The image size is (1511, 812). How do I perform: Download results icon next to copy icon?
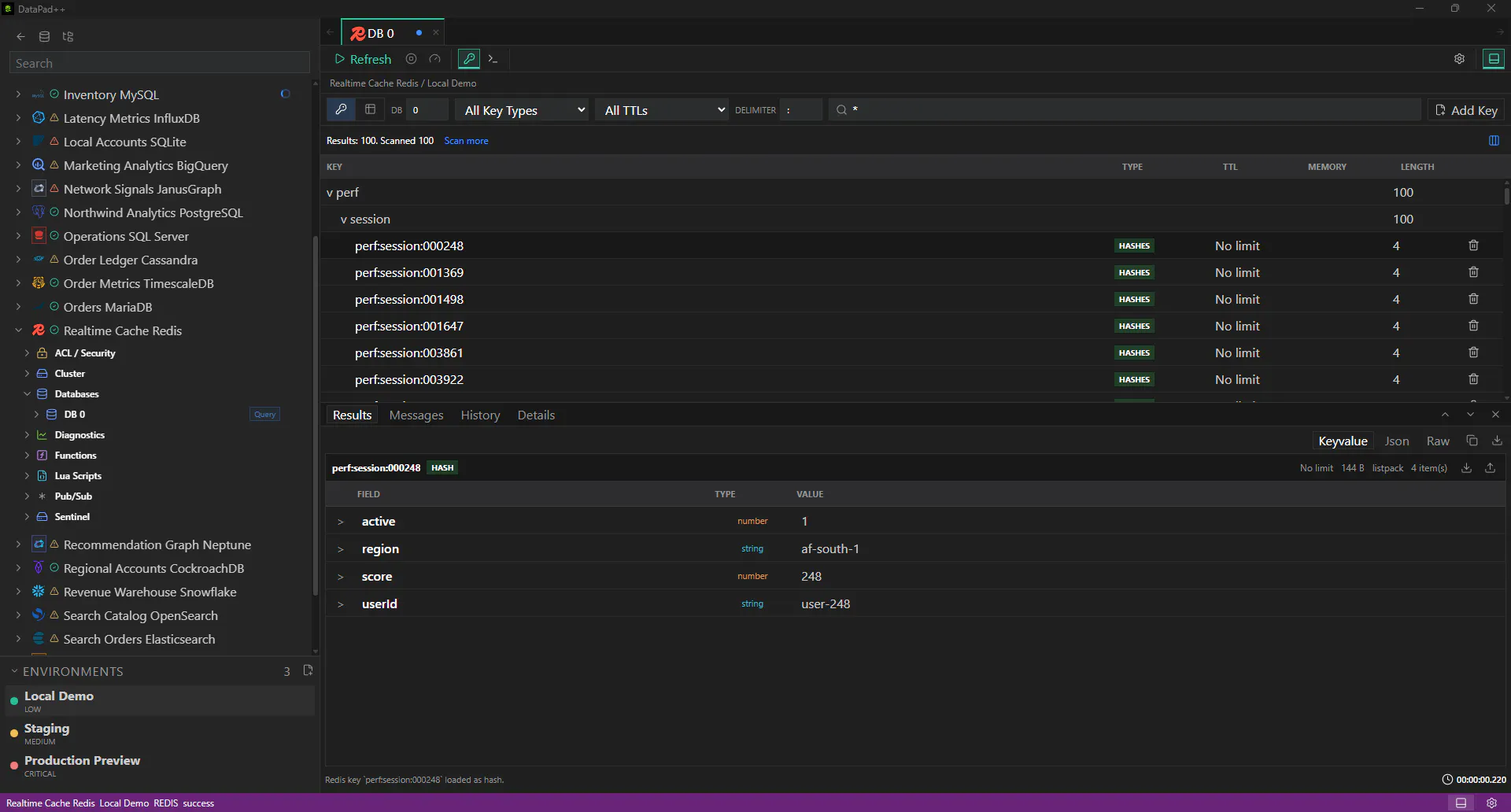(1497, 441)
